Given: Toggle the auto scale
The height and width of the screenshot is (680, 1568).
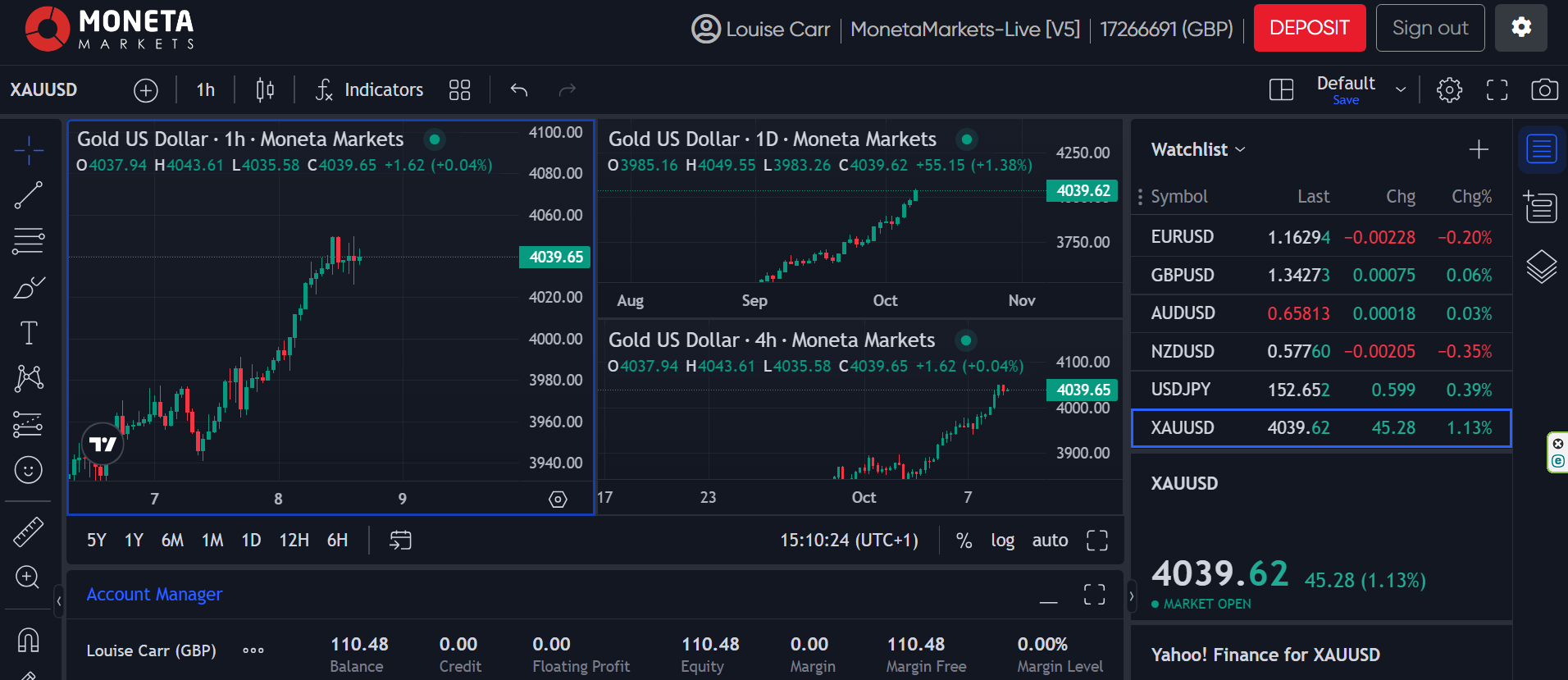Looking at the screenshot, I should 1050,541.
